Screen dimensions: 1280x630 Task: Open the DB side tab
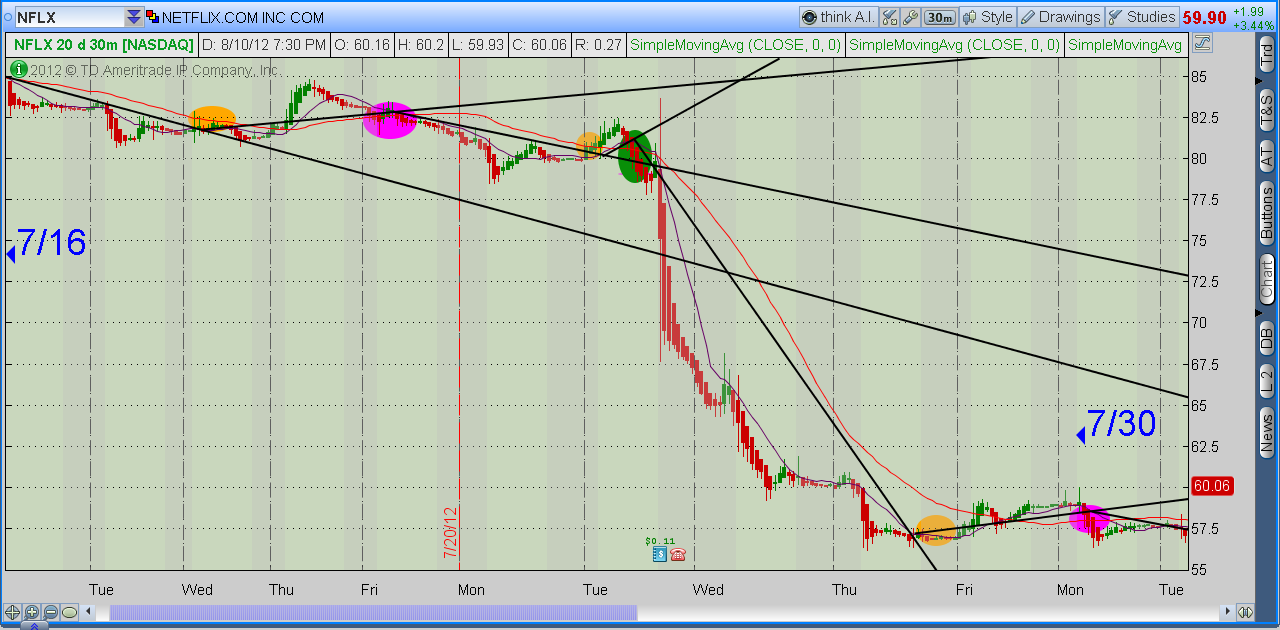[x=1267, y=337]
